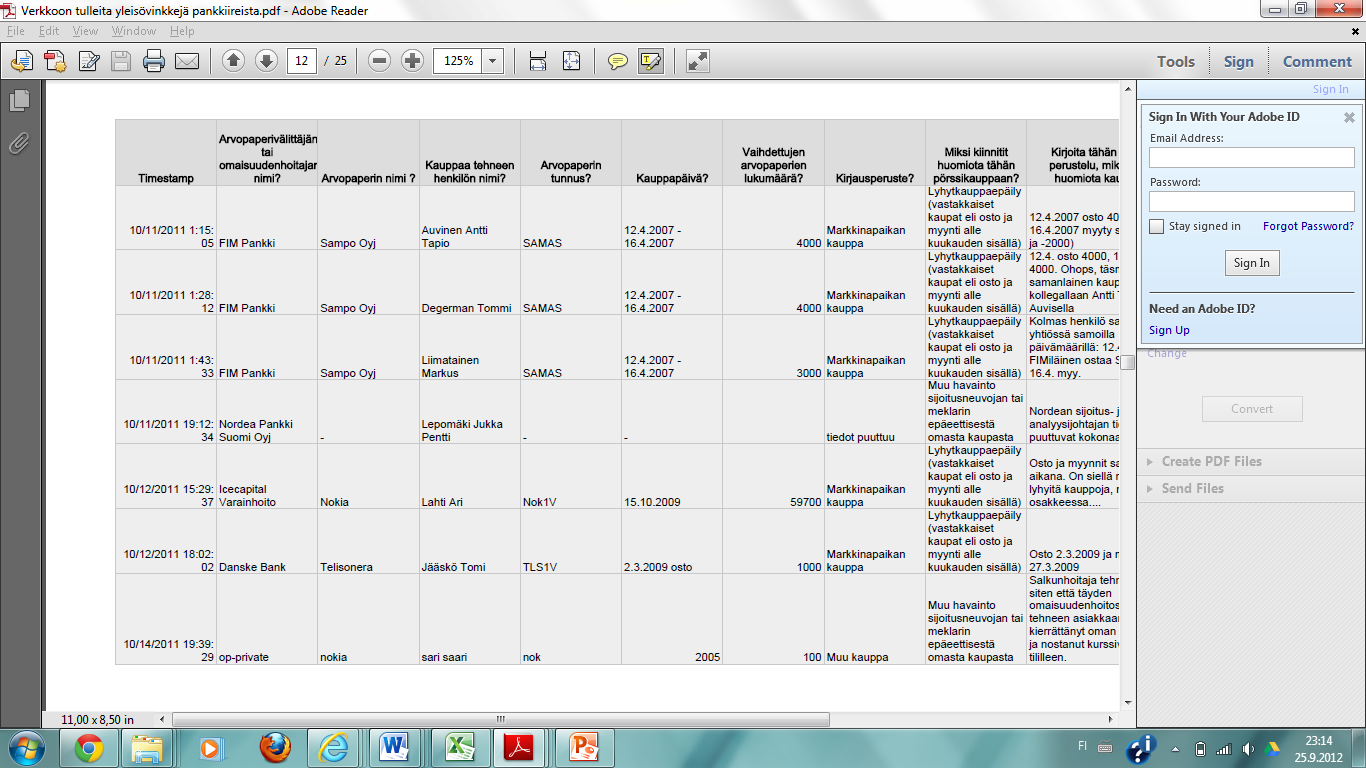This screenshot has height=768, width=1366.
Task: Open the Tools pane tab
Action: coord(1176,61)
